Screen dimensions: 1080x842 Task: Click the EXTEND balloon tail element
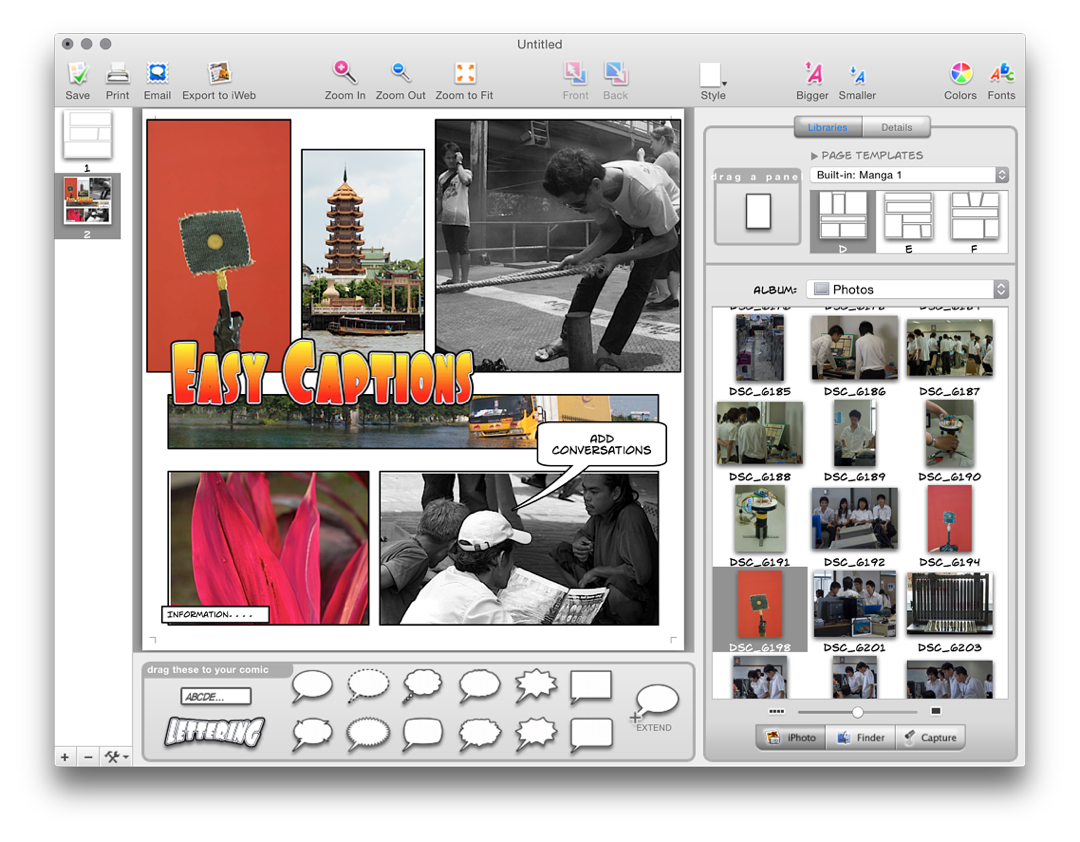click(x=654, y=706)
